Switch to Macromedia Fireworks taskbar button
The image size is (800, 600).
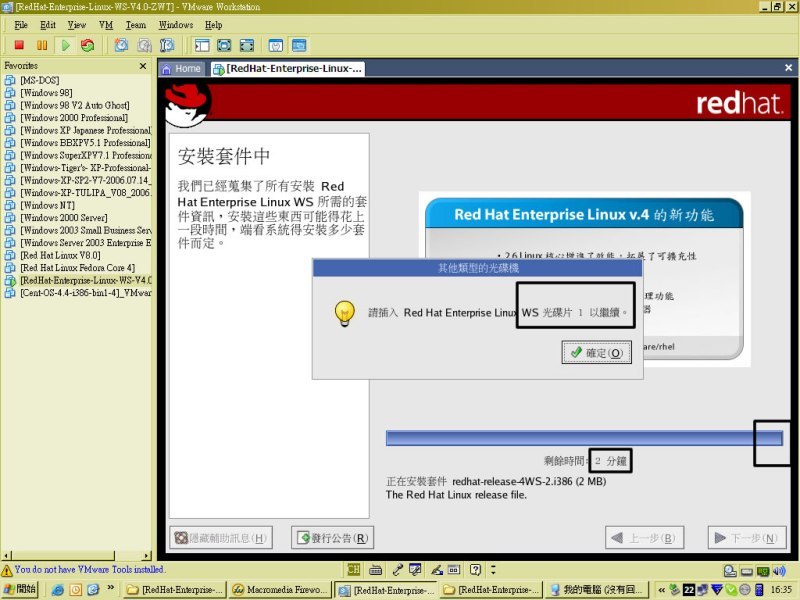pos(280,589)
